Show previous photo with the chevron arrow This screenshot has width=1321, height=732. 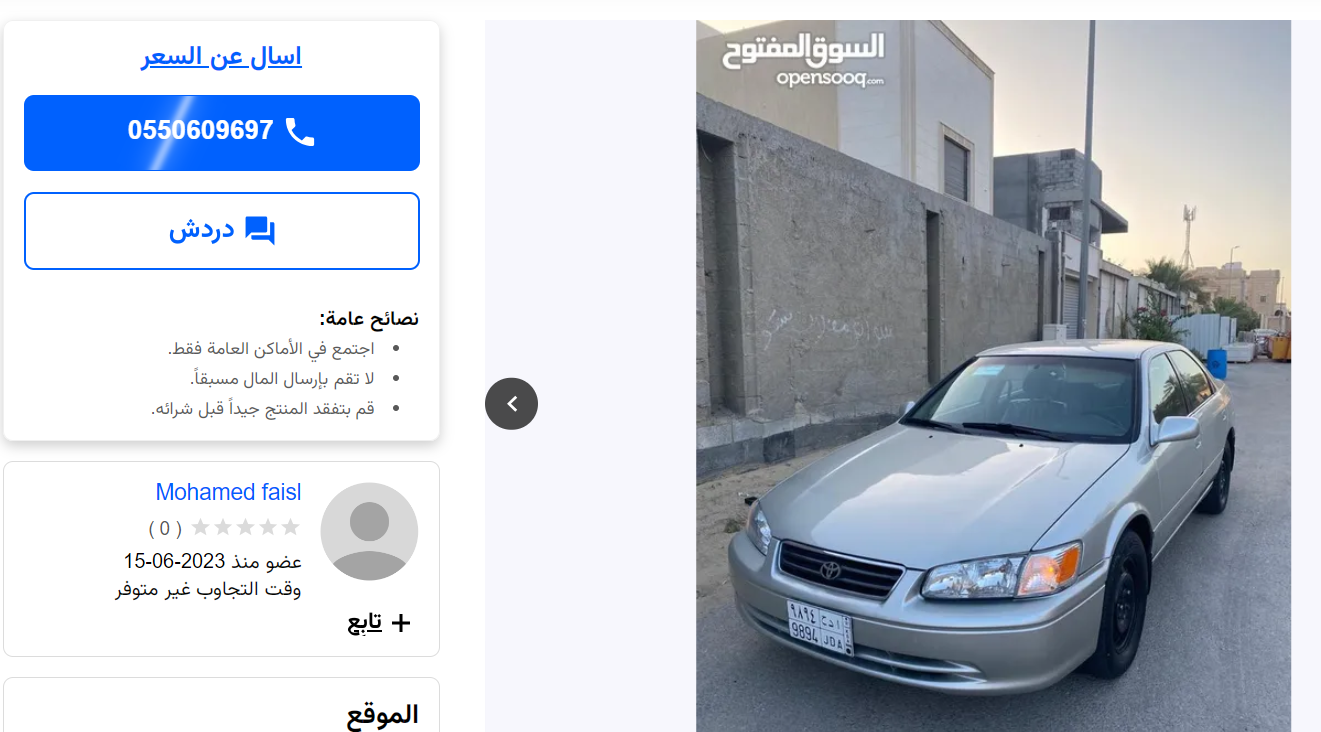pos(511,404)
